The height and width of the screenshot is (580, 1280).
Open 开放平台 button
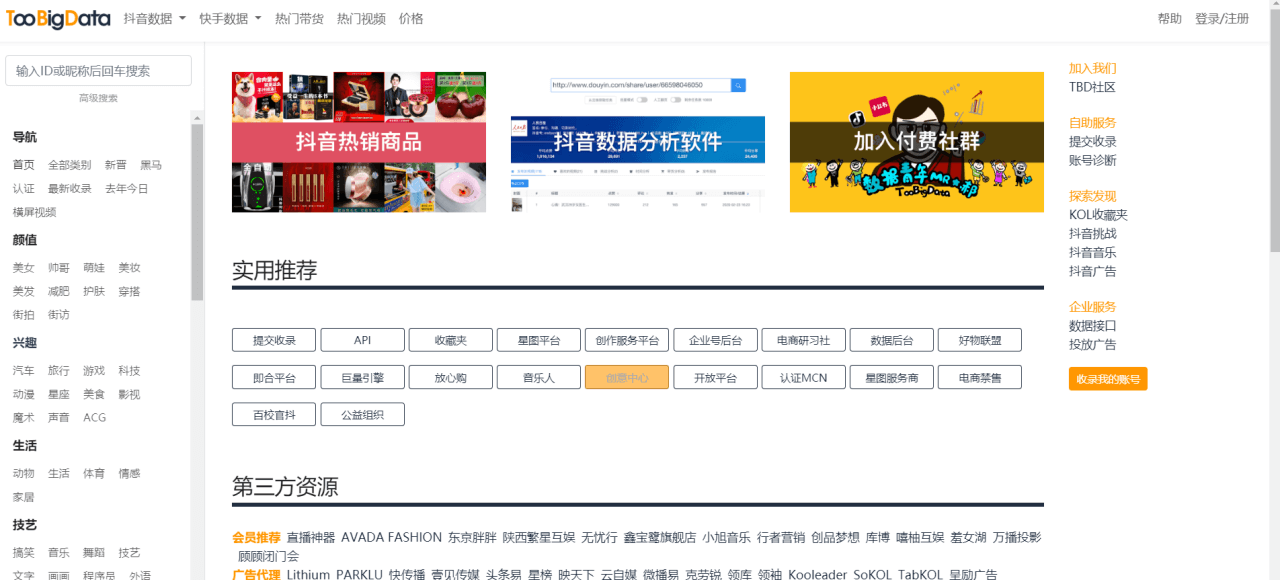point(716,377)
